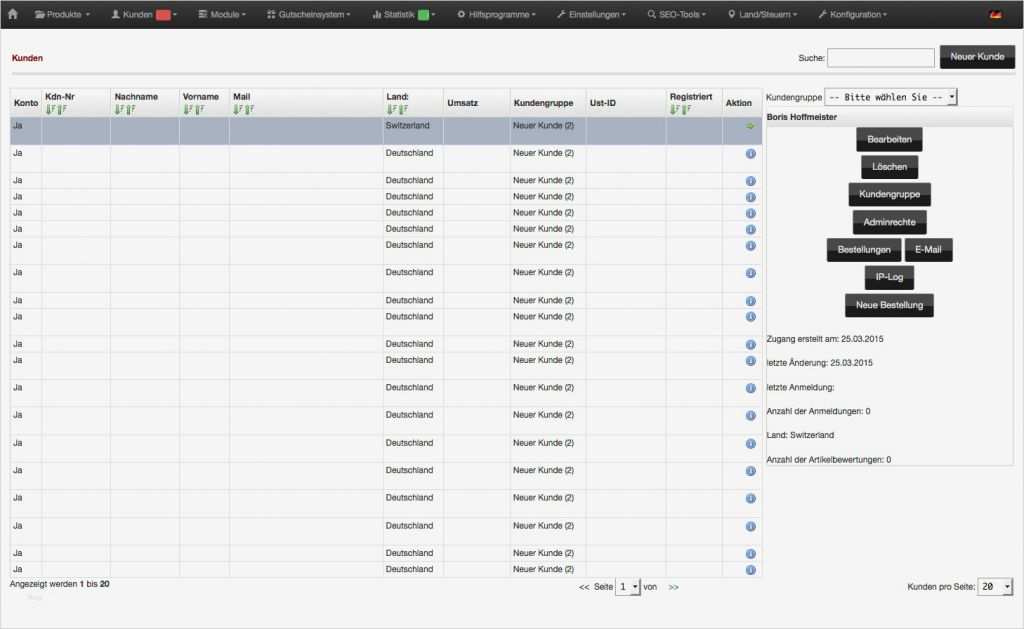Open the IP-Log button
The height and width of the screenshot is (629, 1024).
[889, 277]
